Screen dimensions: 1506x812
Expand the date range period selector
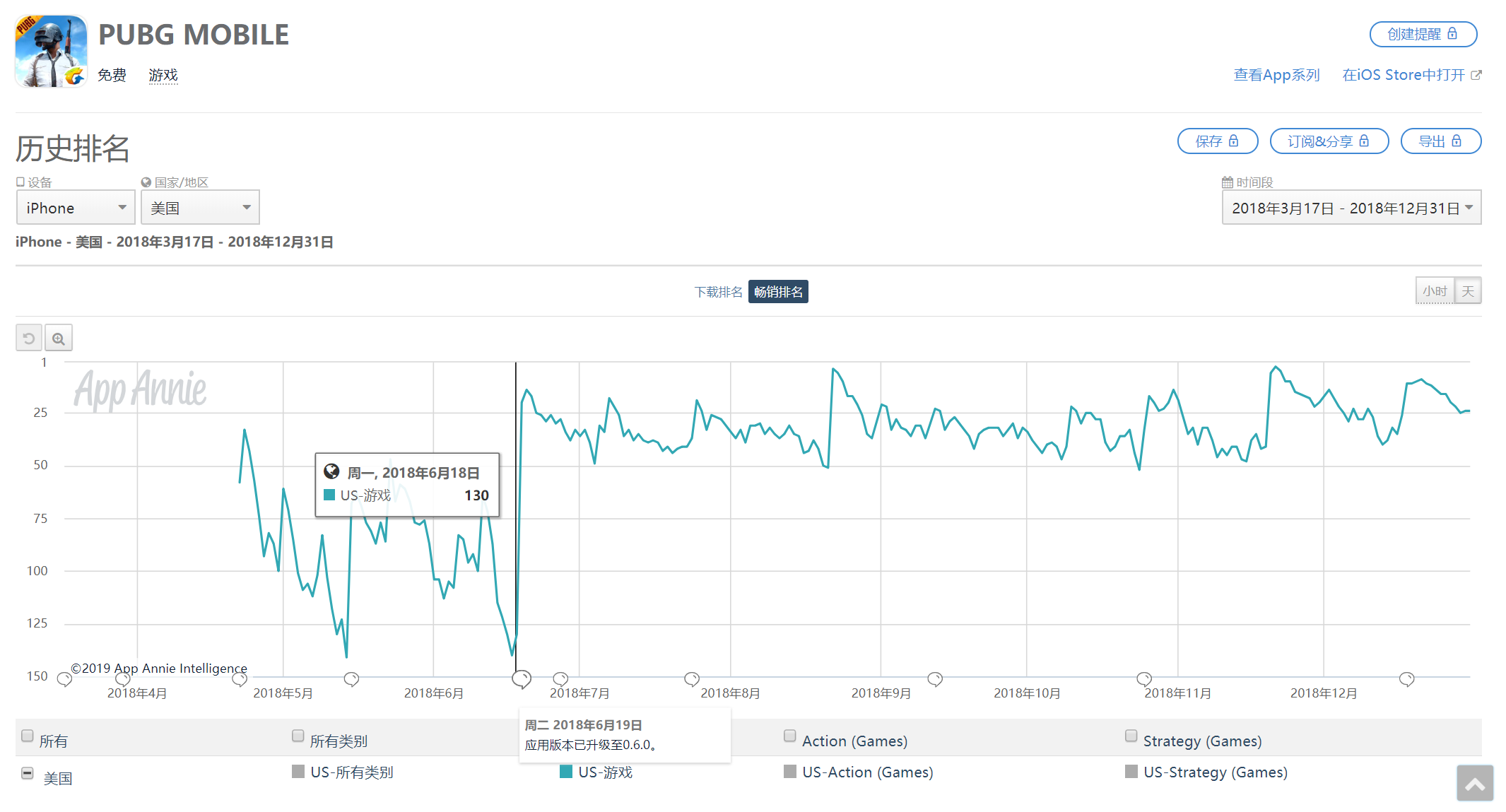point(1351,208)
